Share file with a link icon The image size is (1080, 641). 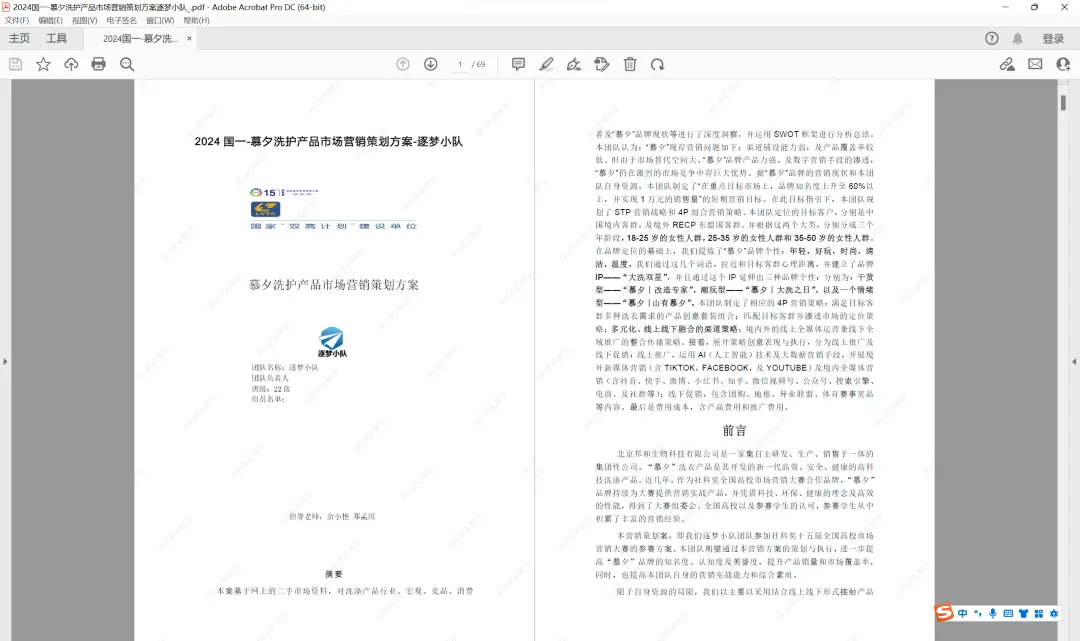click(x=1006, y=64)
